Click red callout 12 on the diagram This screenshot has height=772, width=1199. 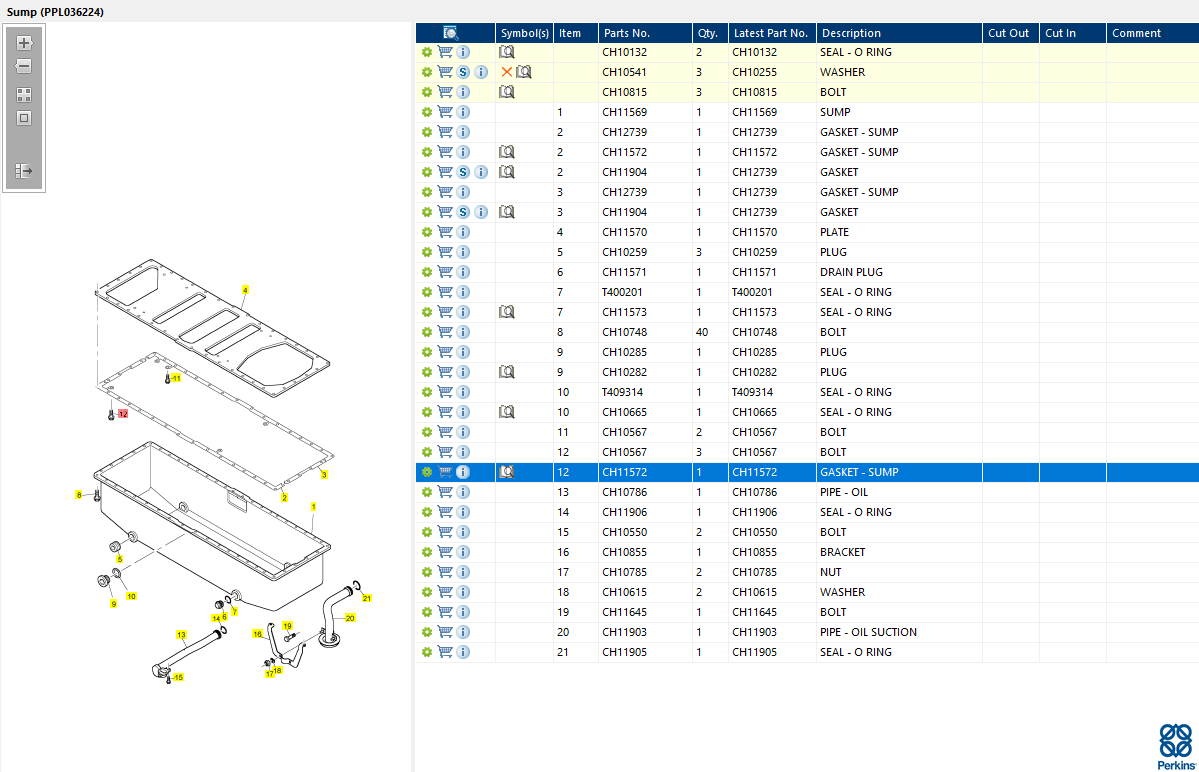pyautogui.click(x=123, y=413)
